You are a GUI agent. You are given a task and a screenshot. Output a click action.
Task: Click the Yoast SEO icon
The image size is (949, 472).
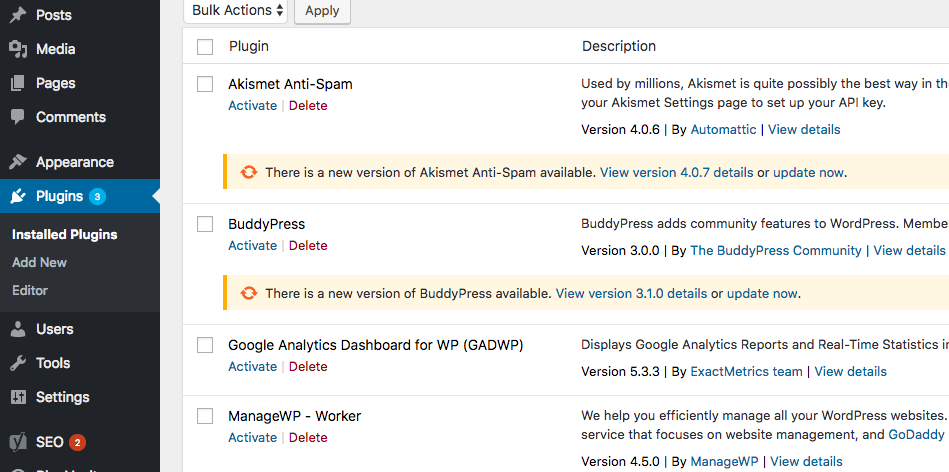pyautogui.click(x=18, y=442)
